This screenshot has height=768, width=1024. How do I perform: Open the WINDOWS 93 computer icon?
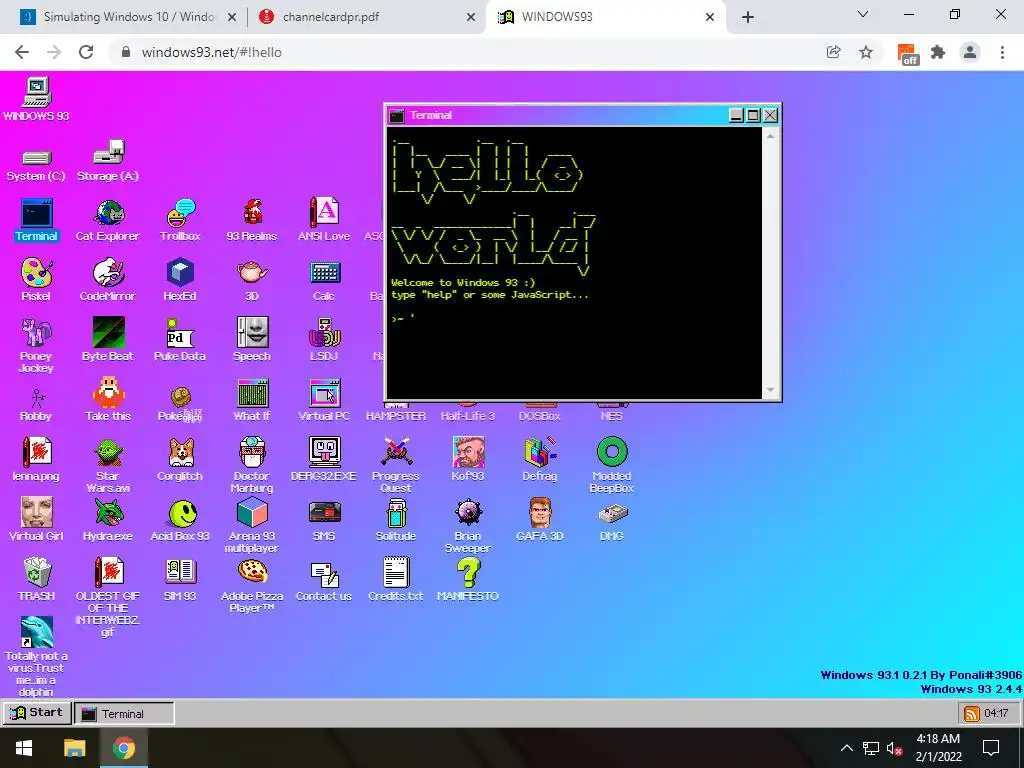coord(37,91)
